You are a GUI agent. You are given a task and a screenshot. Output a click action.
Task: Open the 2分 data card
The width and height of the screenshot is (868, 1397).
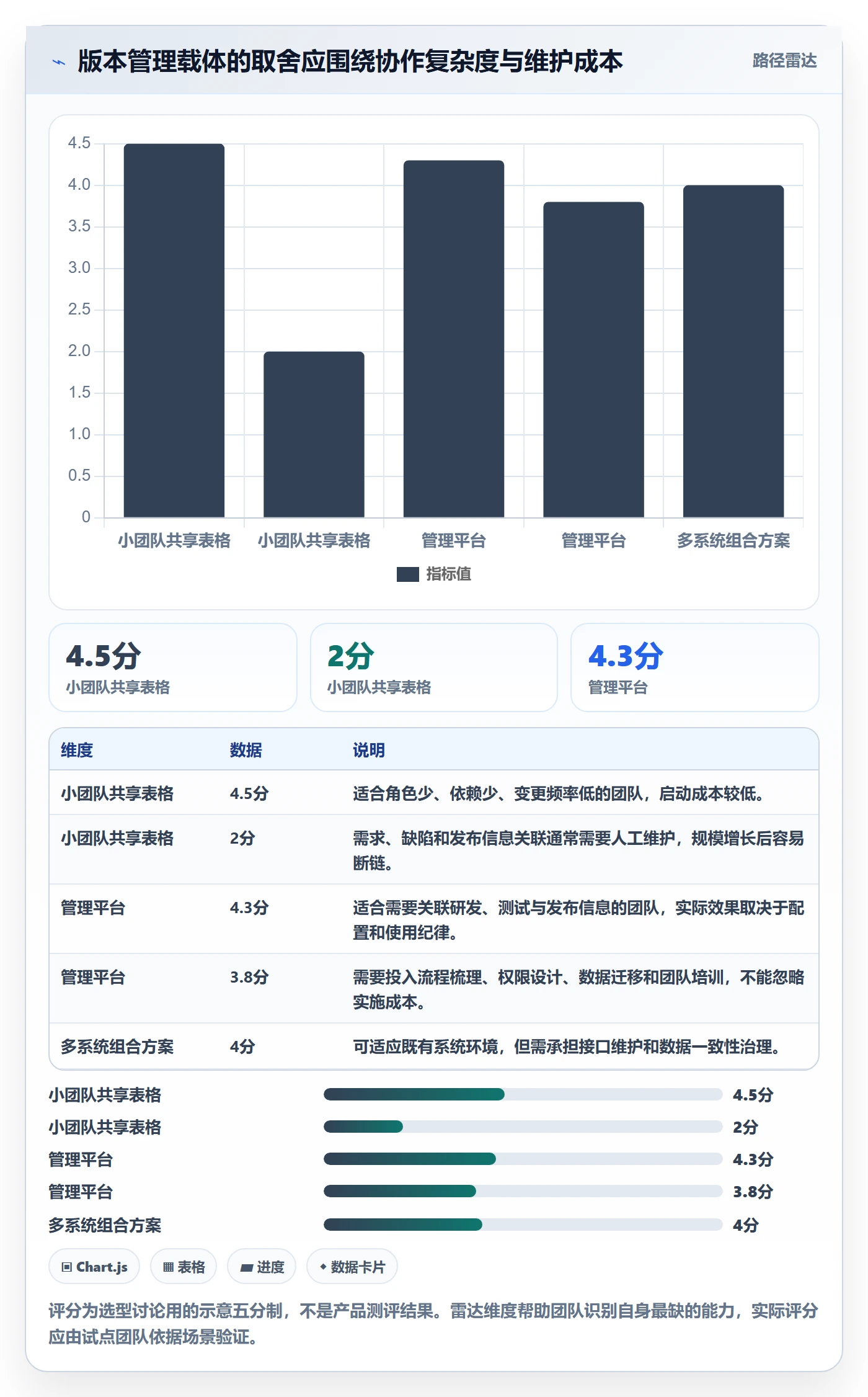pos(434,667)
